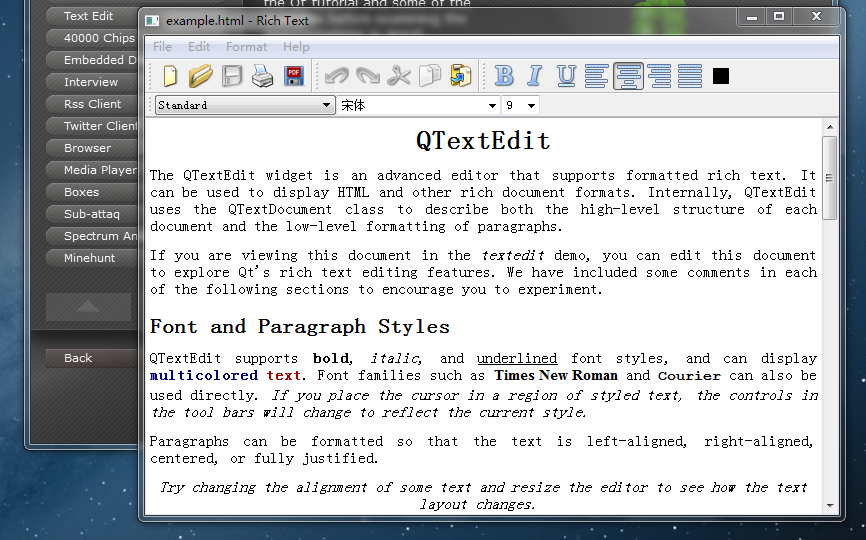Open a file with the folder icon

point(200,76)
